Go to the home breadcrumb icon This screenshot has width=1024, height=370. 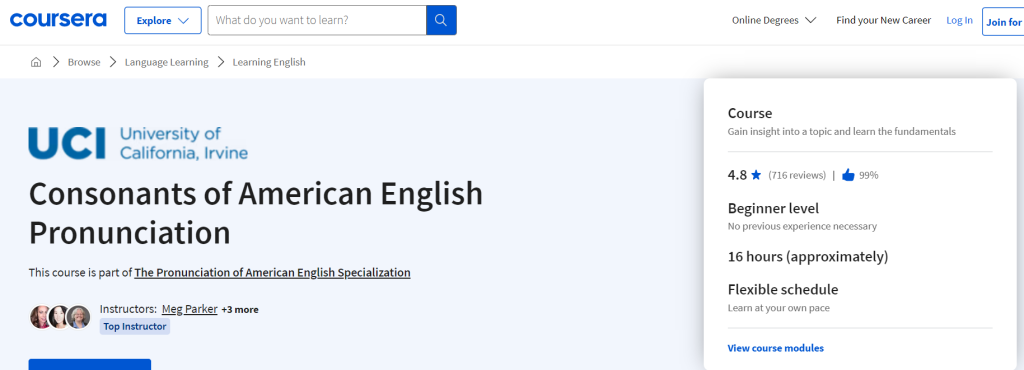[x=36, y=62]
